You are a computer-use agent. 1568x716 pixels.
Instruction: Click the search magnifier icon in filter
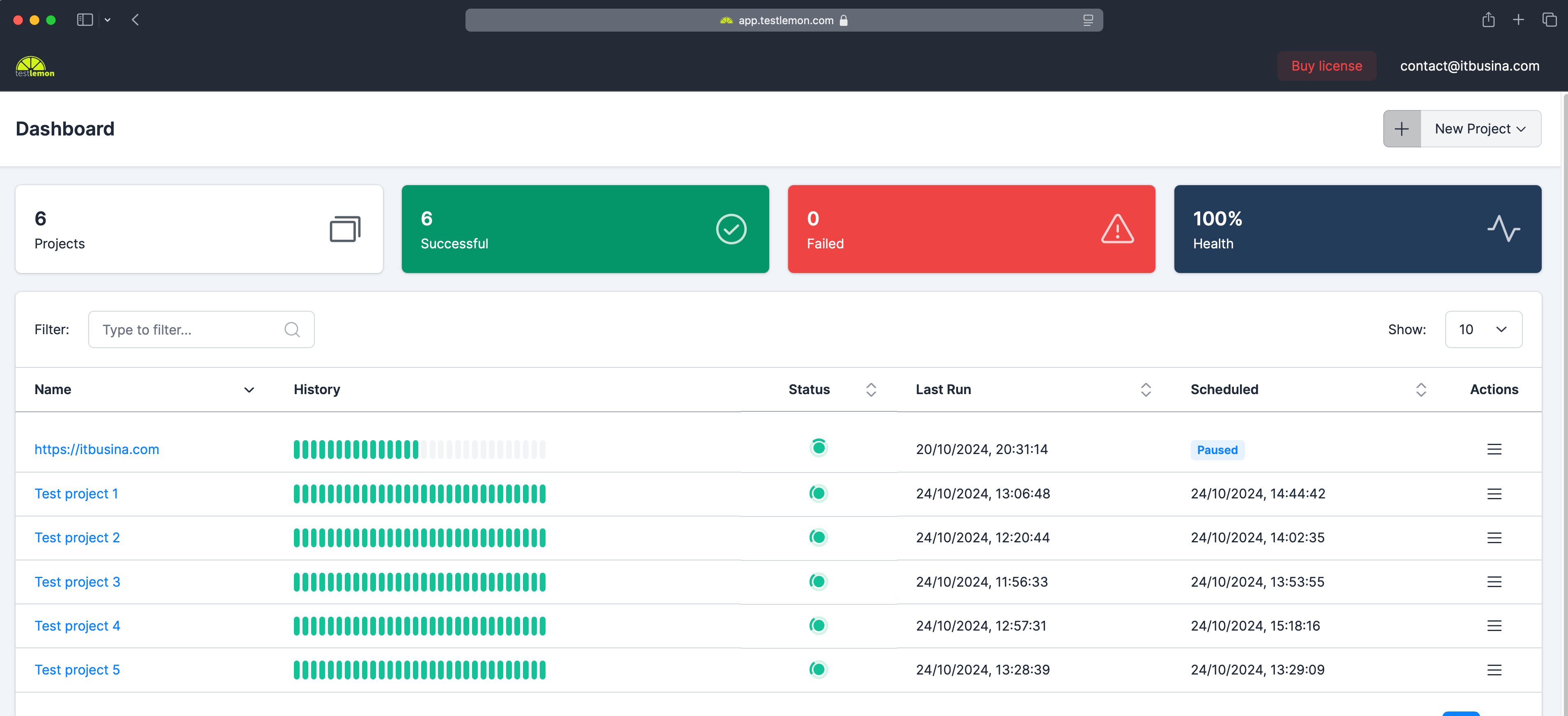tap(291, 329)
